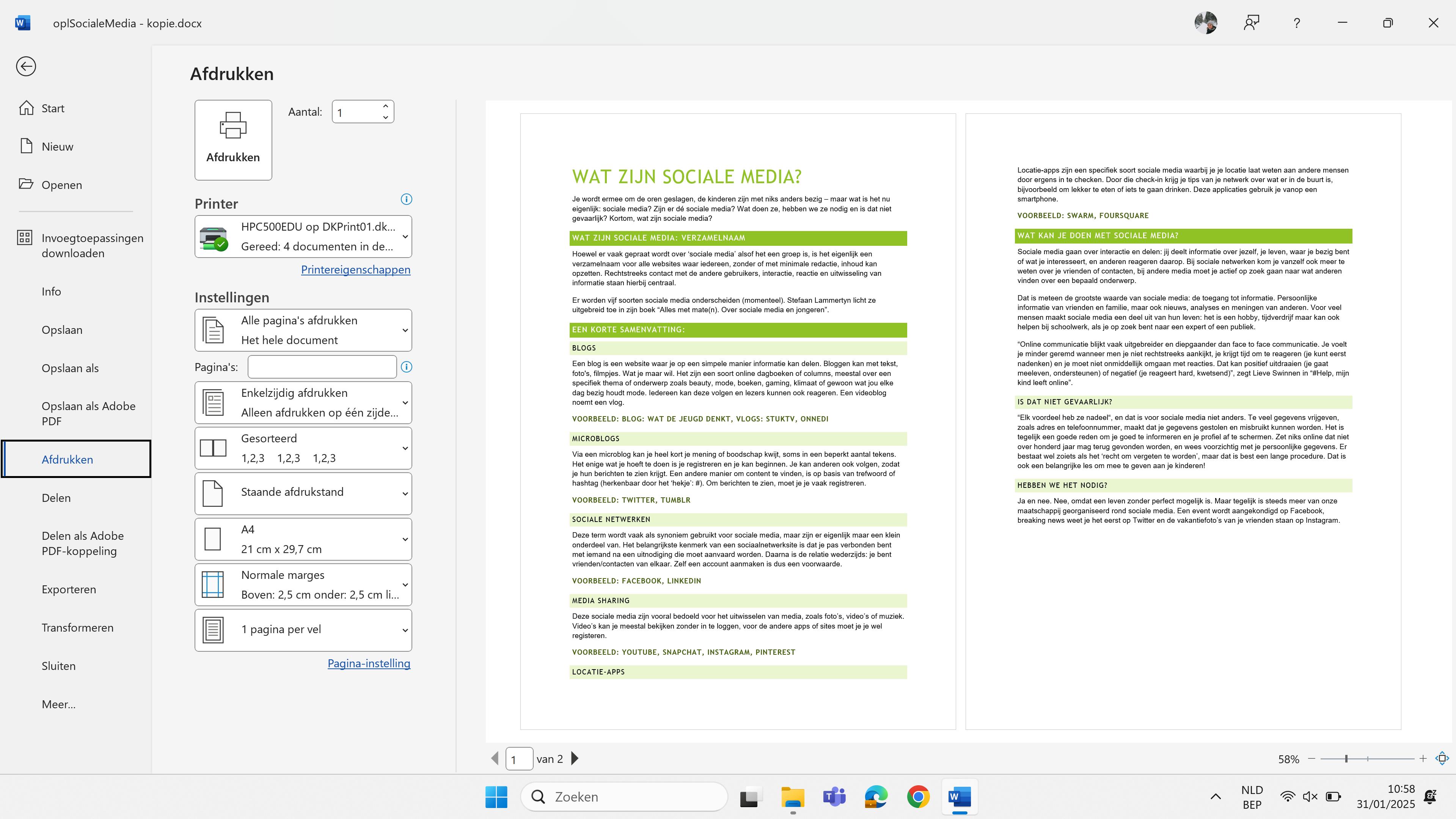
Task: Click the Printereigenschappen link
Action: tap(355, 270)
